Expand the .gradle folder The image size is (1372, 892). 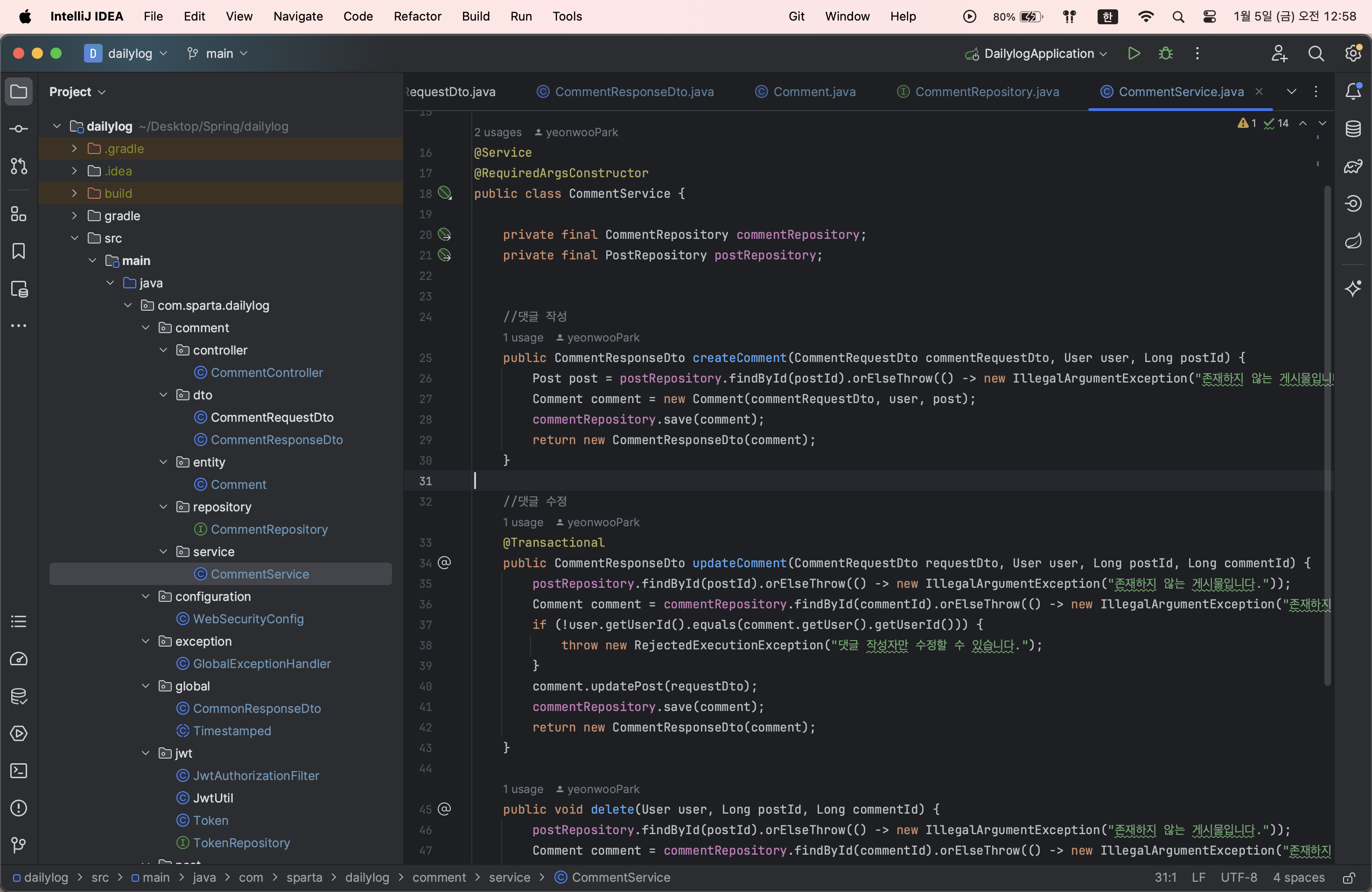(x=74, y=149)
